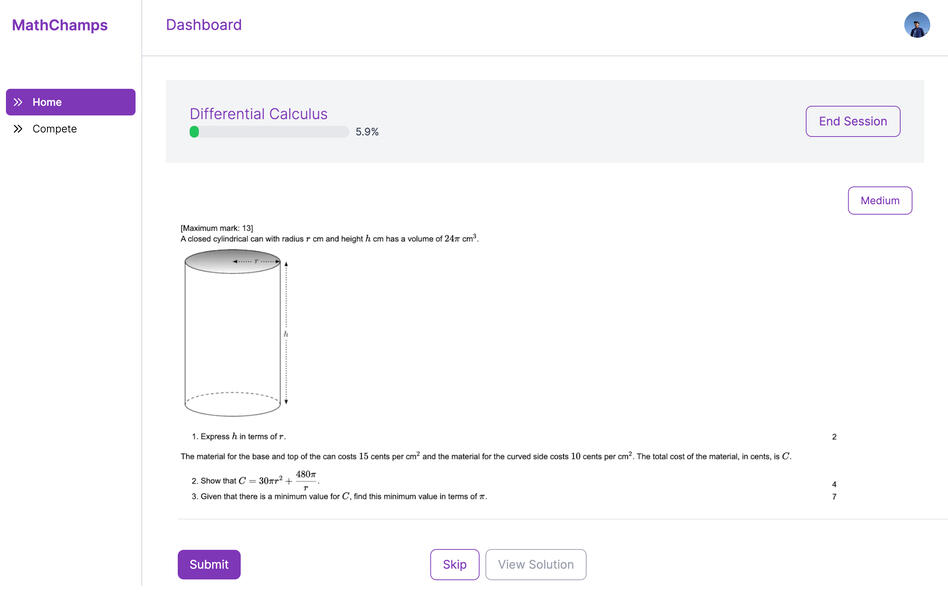This screenshot has height=592, width=948.
Task: Submit the answer
Action: tap(209, 564)
